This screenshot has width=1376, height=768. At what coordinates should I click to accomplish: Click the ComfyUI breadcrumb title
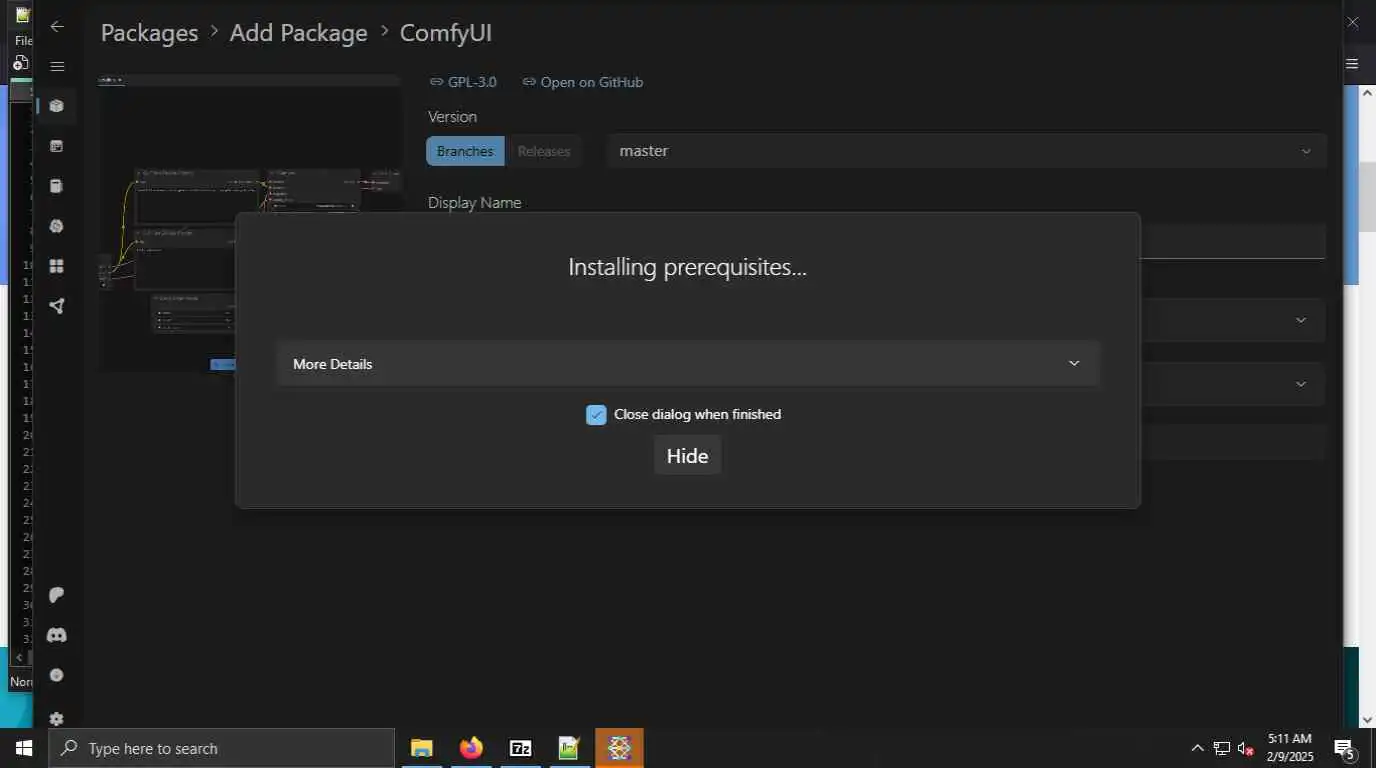[446, 33]
